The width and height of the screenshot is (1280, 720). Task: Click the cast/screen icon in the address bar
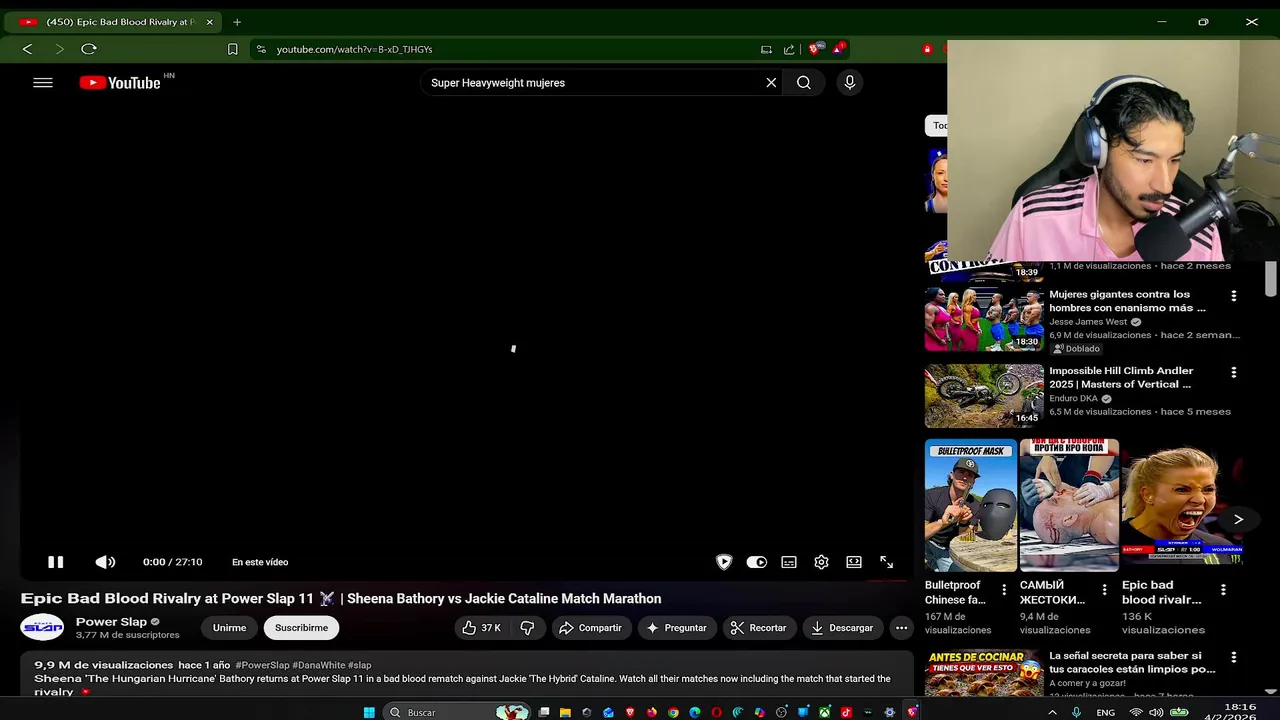766,49
